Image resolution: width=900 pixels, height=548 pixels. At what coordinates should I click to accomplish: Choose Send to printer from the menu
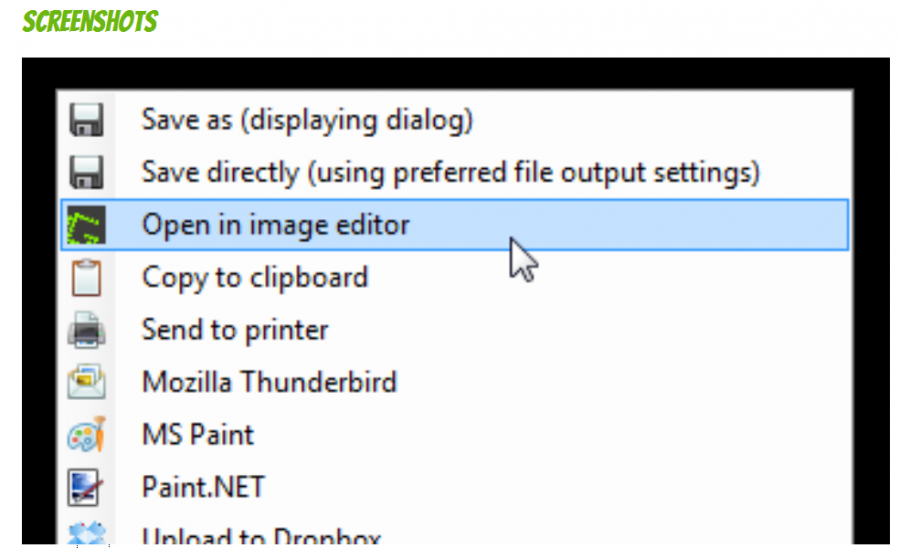coord(235,330)
